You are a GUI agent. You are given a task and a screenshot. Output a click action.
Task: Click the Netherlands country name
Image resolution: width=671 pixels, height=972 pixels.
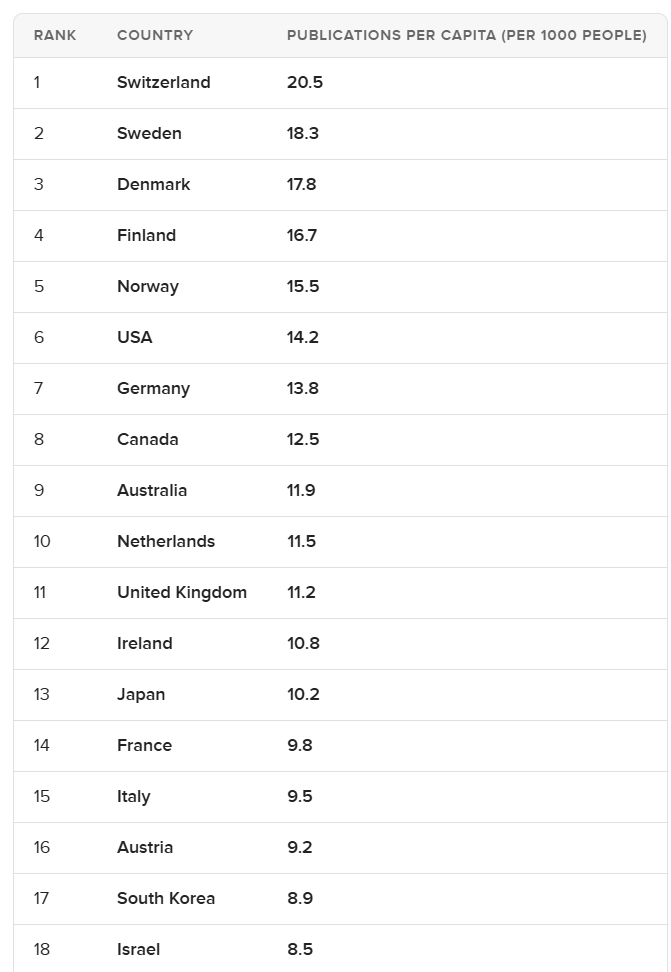pyautogui.click(x=166, y=541)
